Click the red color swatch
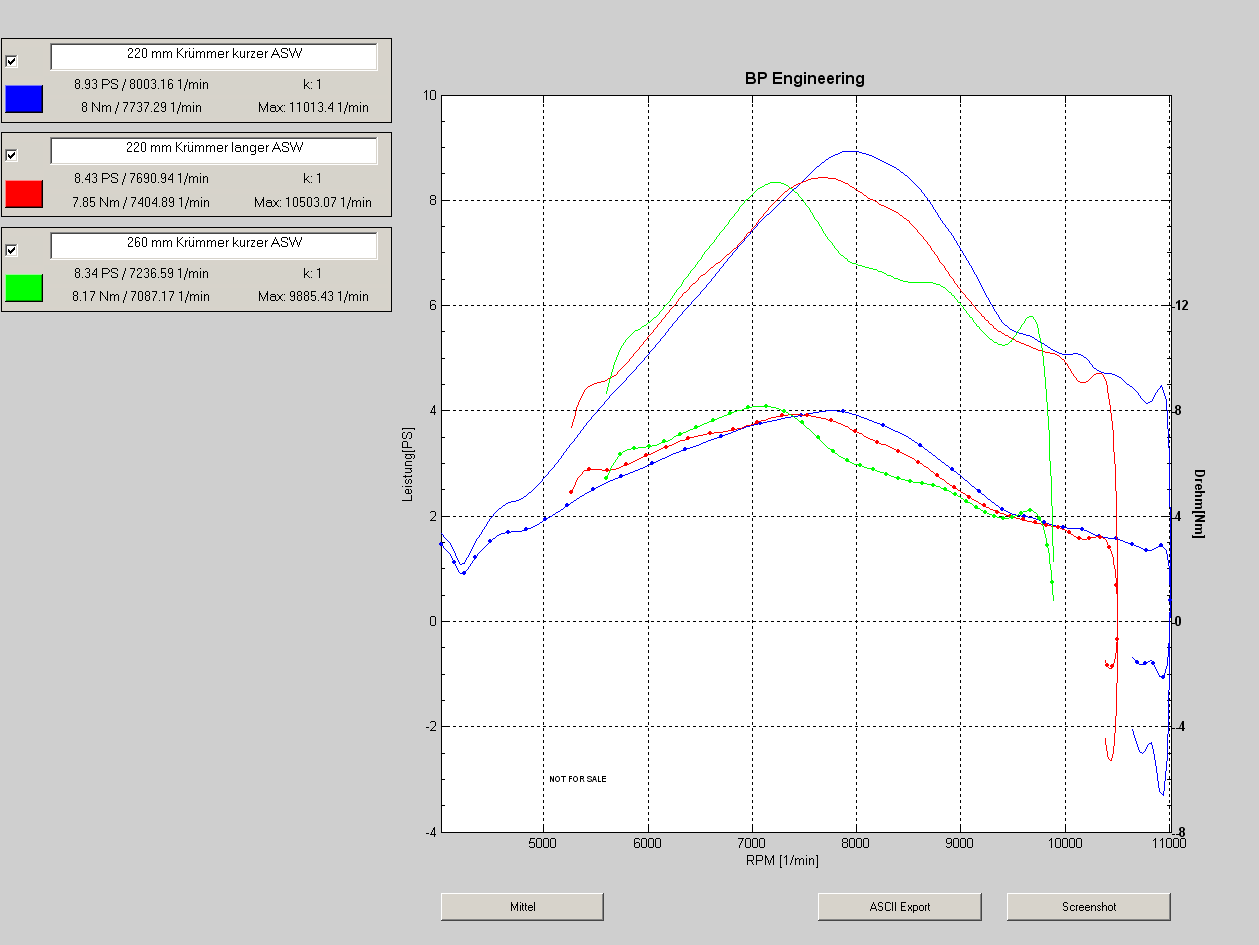This screenshot has height=945, width=1259. [x=24, y=194]
